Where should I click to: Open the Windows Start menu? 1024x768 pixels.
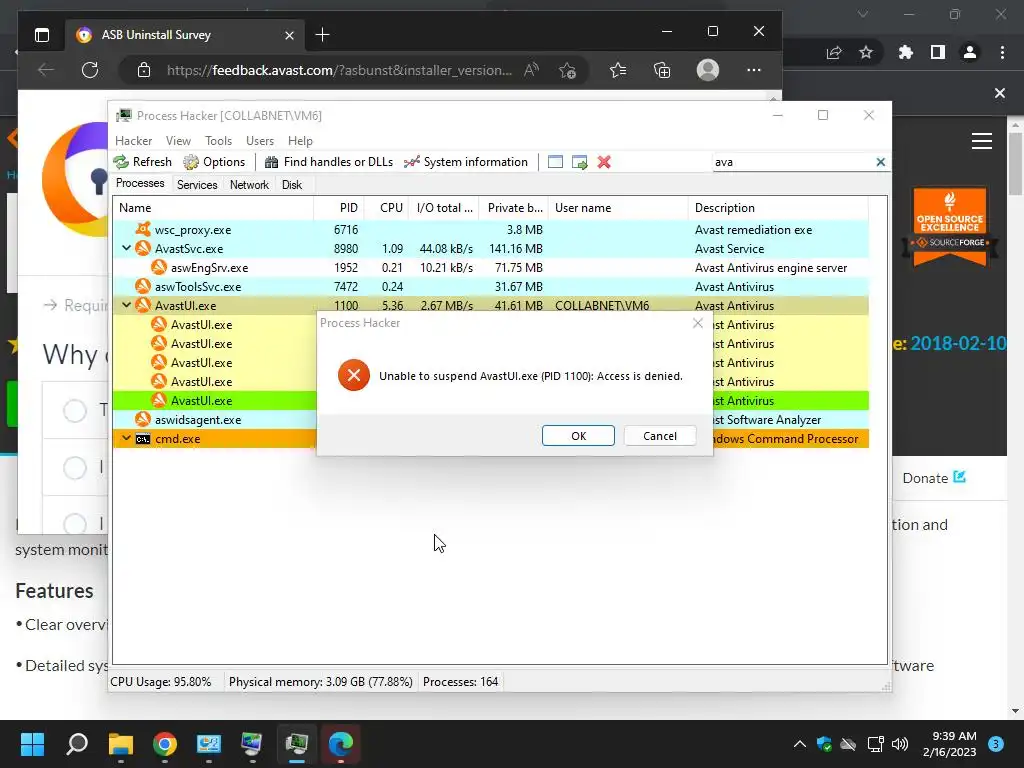pyautogui.click(x=32, y=744)
